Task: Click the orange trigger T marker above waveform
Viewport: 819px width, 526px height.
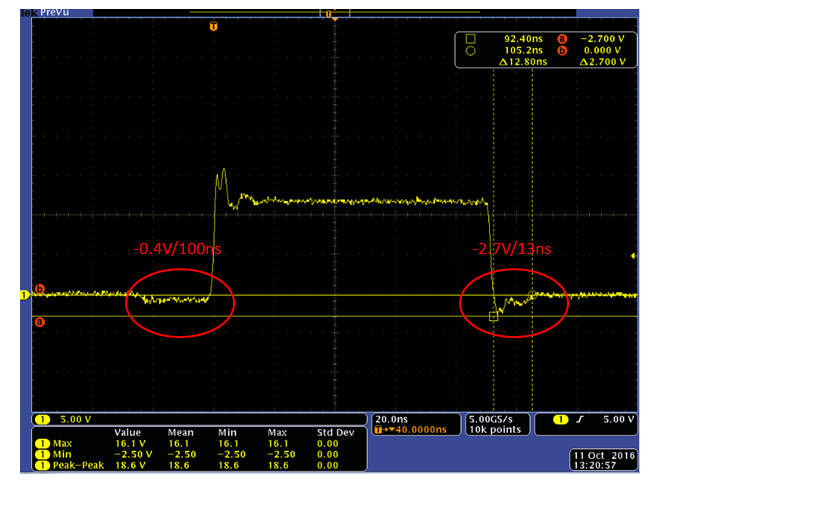Action: point(214,26)
